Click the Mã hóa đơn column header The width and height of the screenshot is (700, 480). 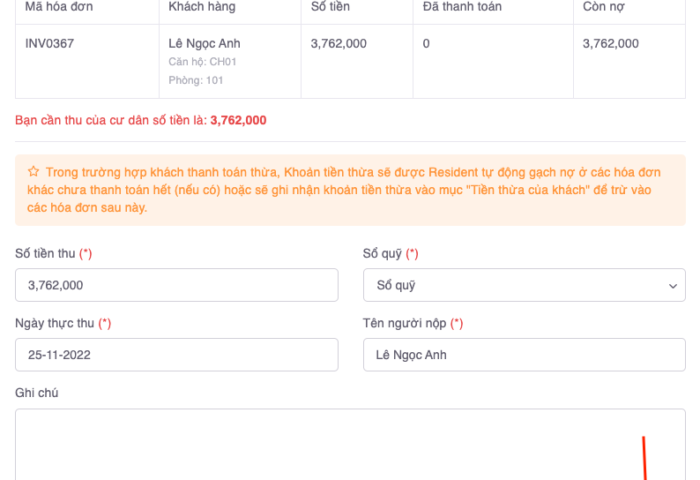(x=58, y=7)
